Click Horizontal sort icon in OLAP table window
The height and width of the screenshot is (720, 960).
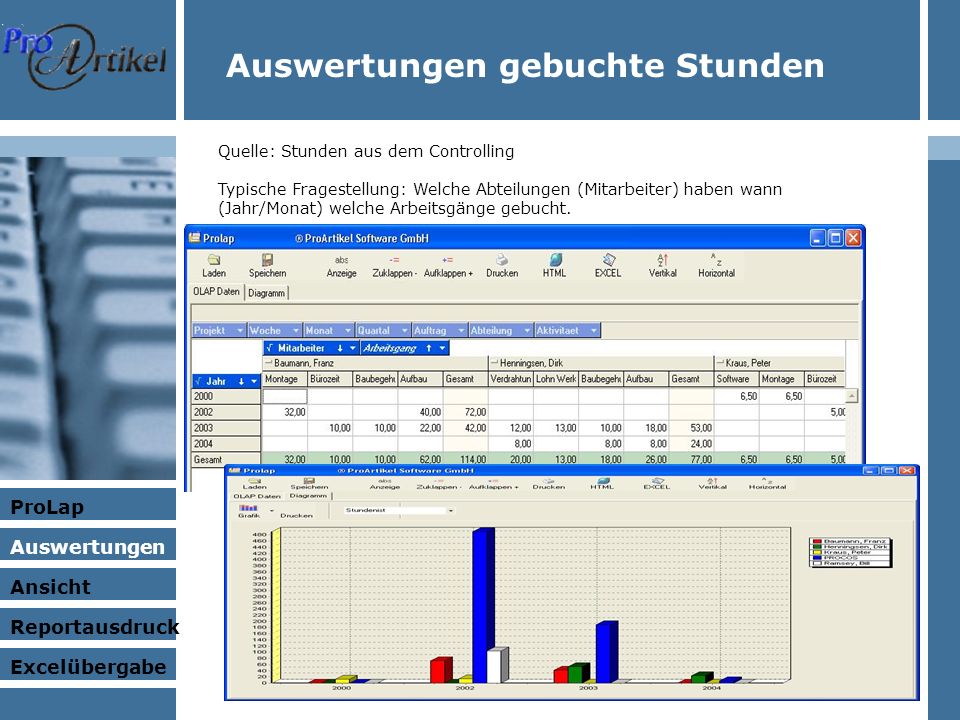click(716, 260)
